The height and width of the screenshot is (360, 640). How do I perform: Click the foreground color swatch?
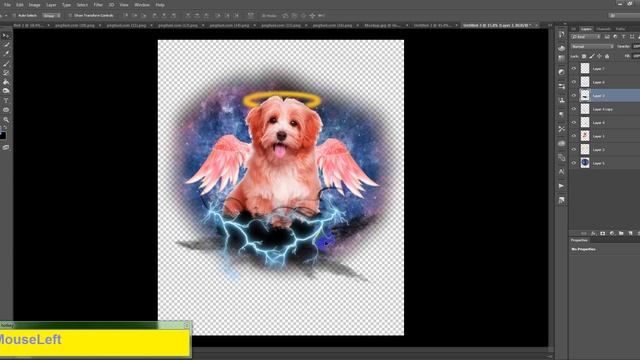(x=2, y=136)
